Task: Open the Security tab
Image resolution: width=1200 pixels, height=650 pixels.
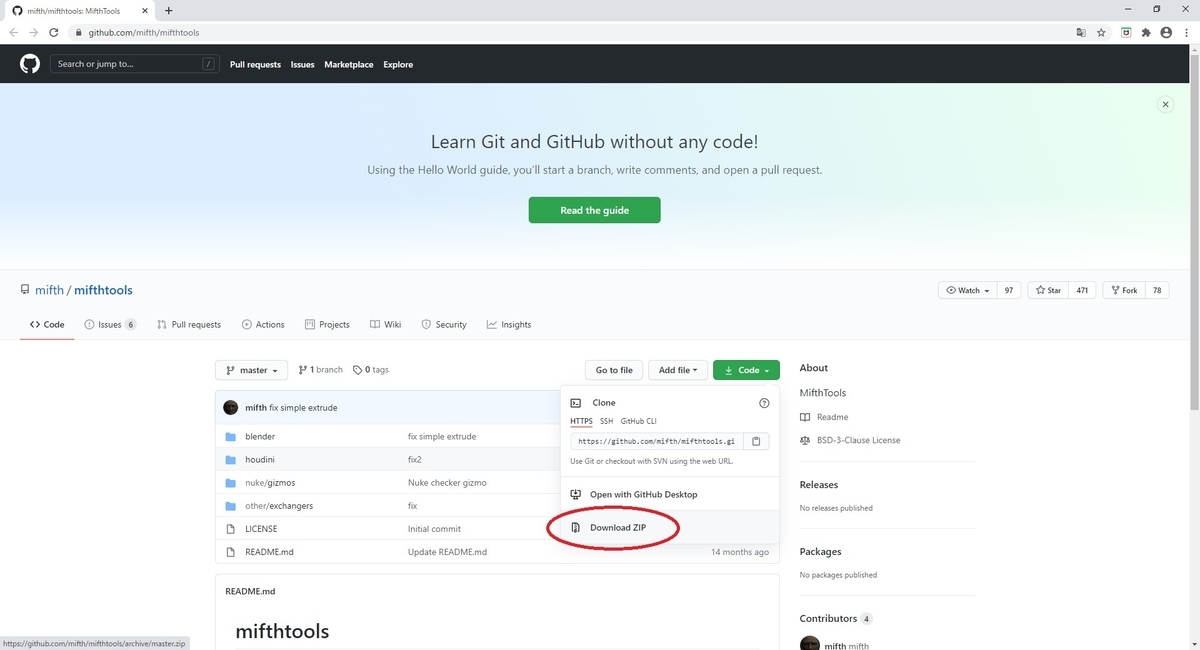Action: (444, 325)
